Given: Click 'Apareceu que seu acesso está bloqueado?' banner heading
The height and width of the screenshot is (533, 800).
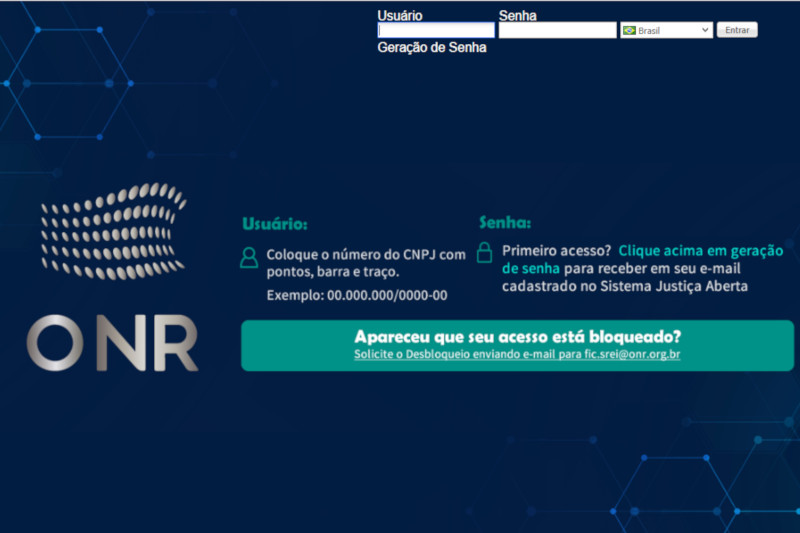Looking at the screenshot, I should coord(517,337).
